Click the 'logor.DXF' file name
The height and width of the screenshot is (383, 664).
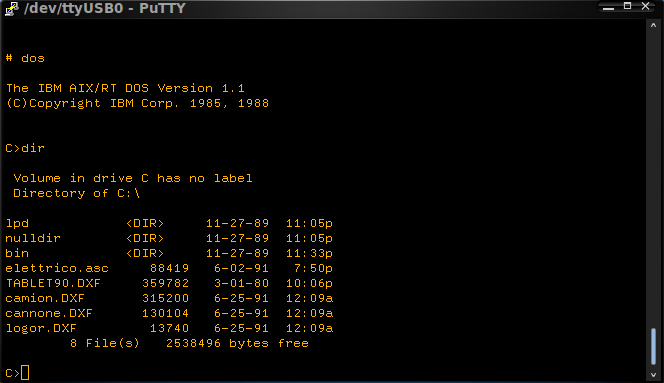click(x=41, y=328)
